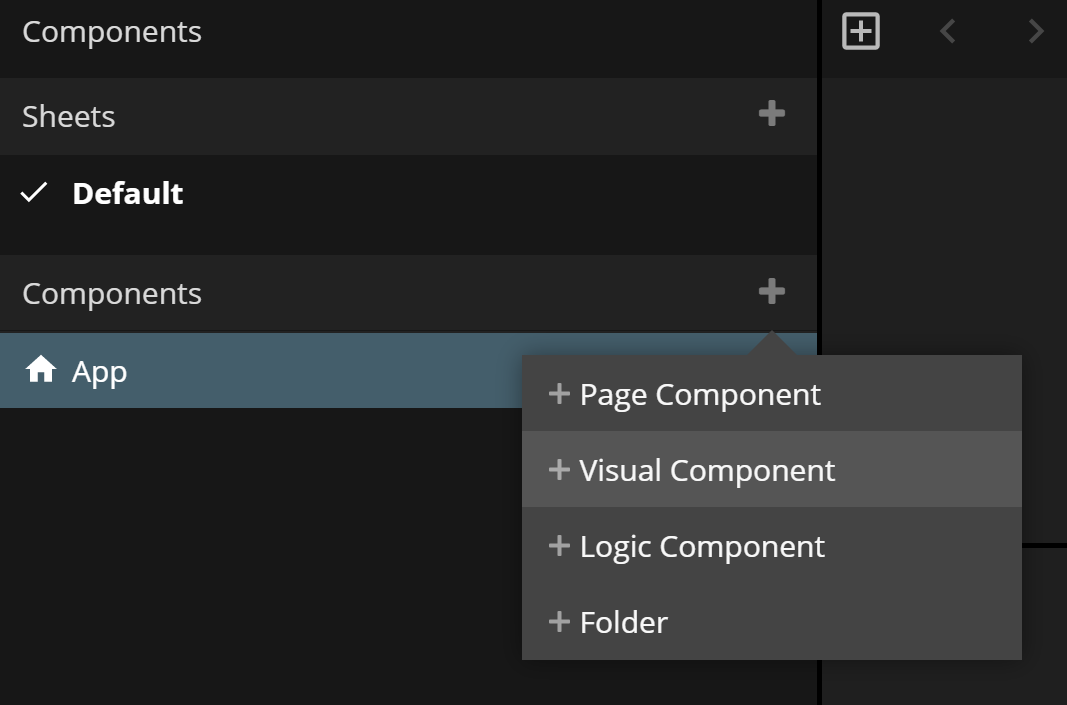Navigate back with the left chevron
This screenshot has height=705, width=1067.
(948, 32)
